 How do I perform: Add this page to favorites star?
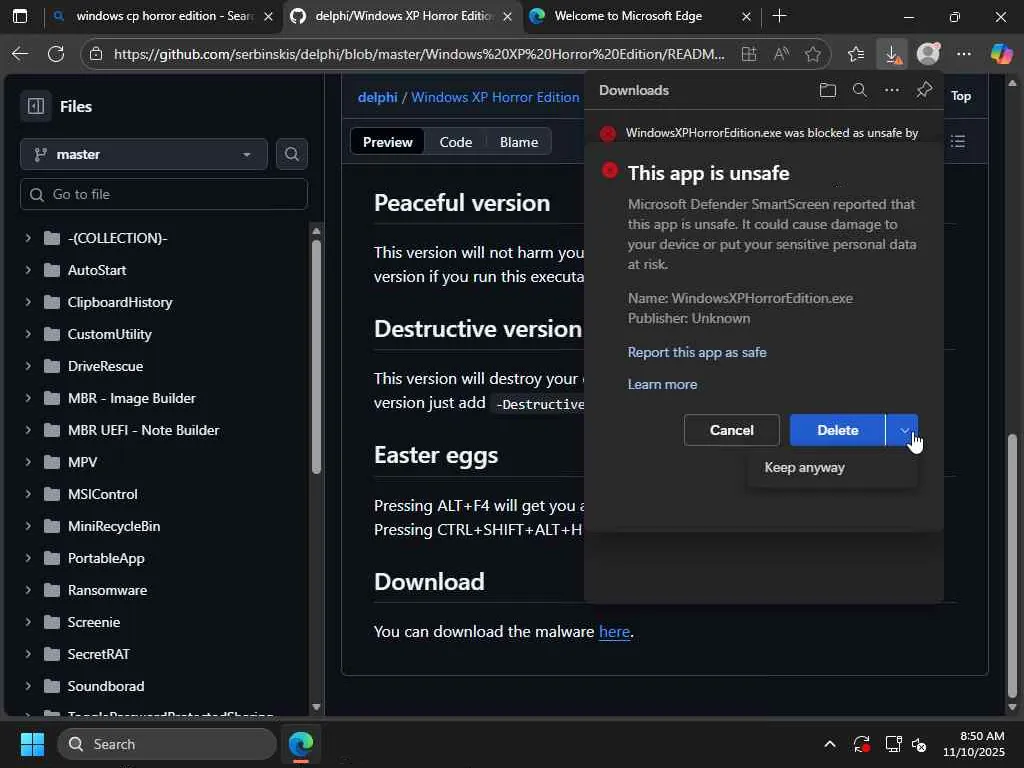click(813, 54)
